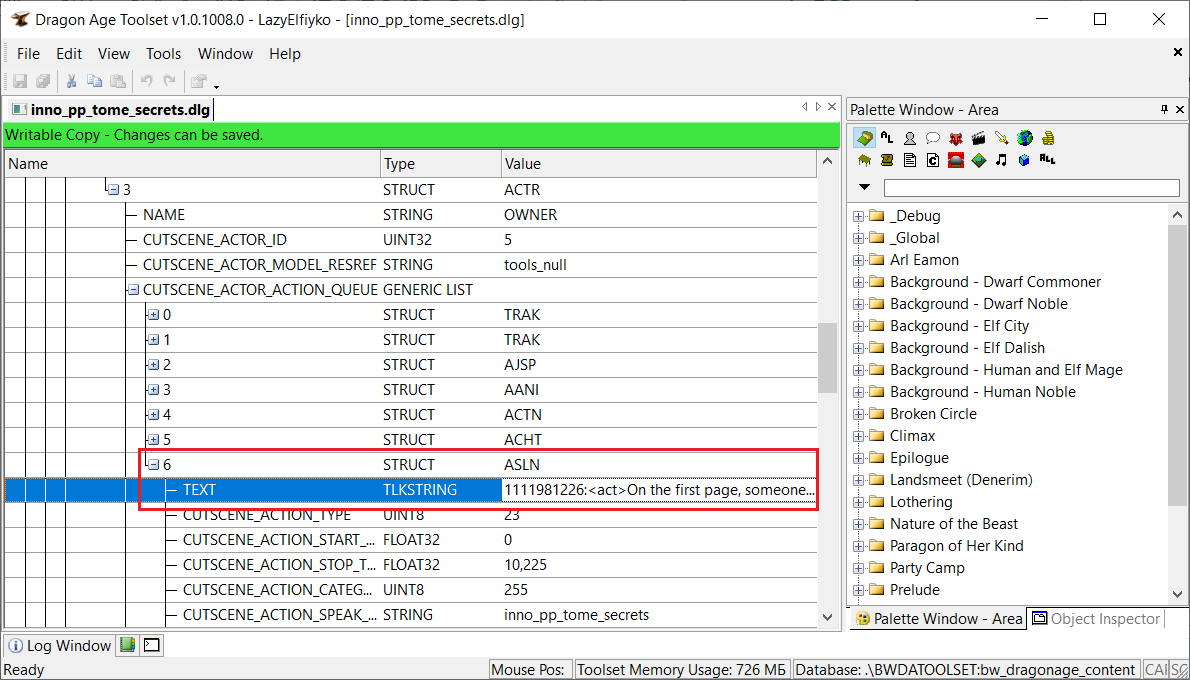Image resolution: width=1190 pixels, height=680 pixels.
Task: Expand action struct 5 ACHT
Action: (153, 440)
